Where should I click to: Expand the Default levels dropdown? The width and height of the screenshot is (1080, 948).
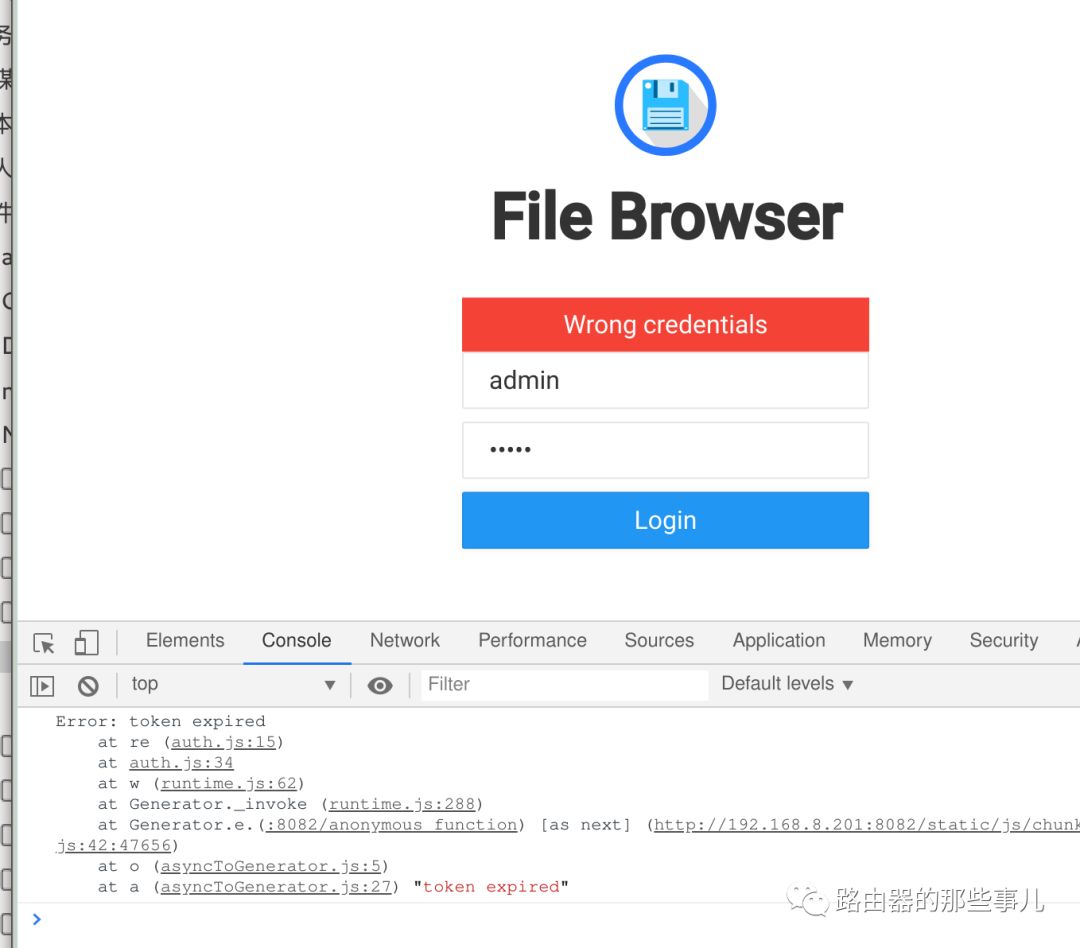tap(787, 683)
